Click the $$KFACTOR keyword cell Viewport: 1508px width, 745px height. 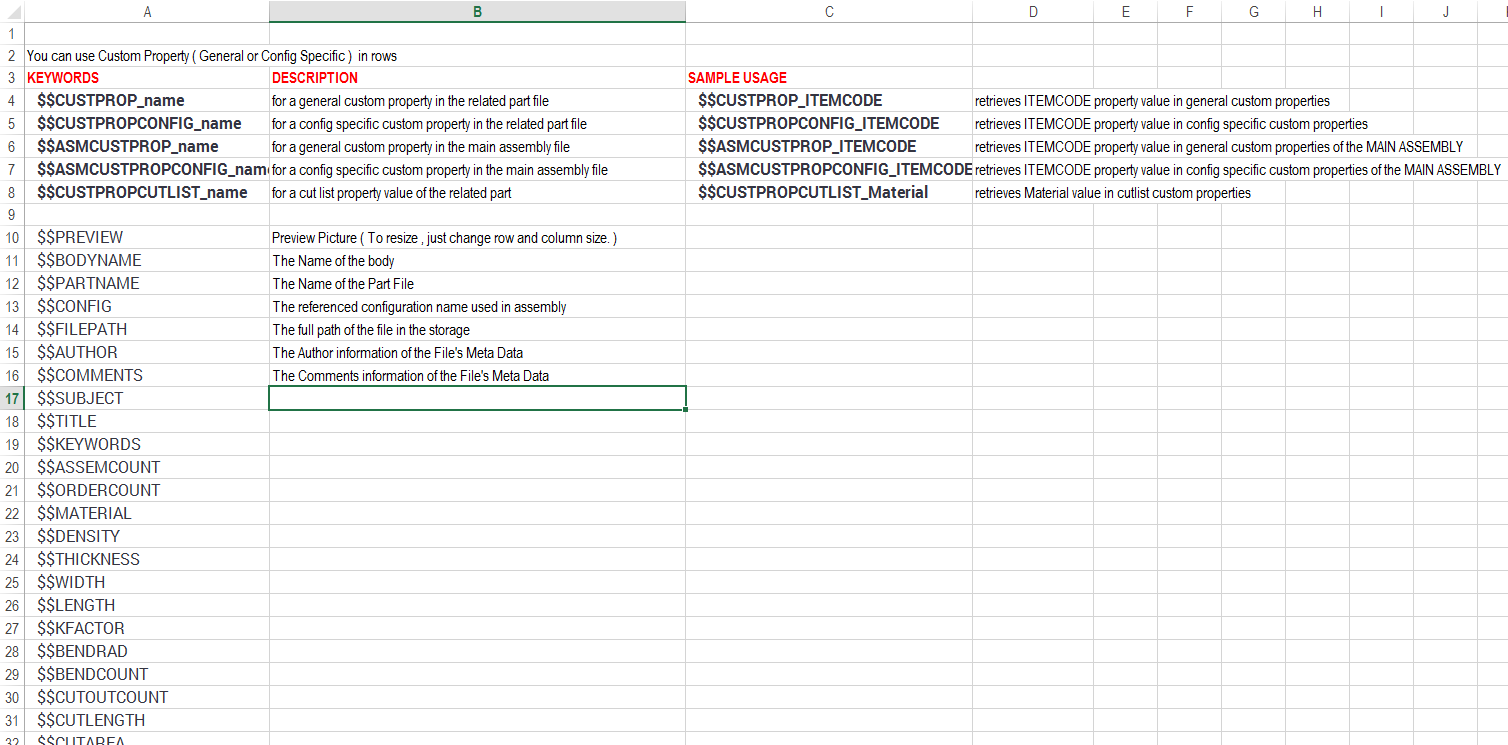[147, 628]
